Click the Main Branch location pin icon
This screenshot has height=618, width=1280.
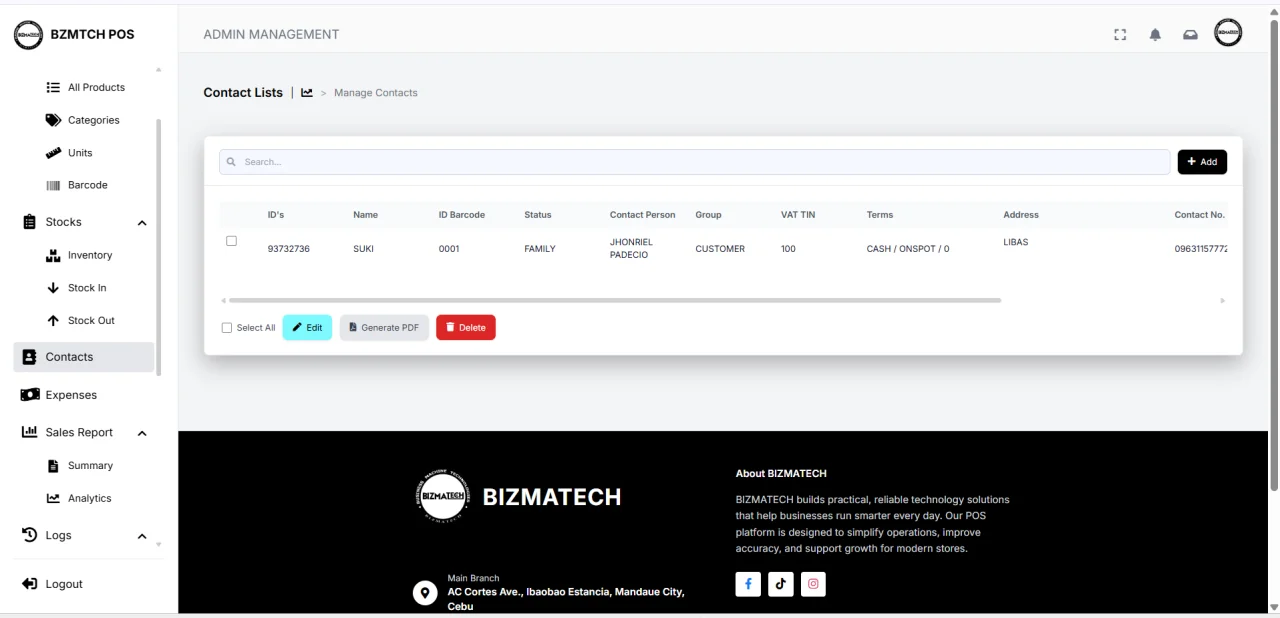click(425, 593)
